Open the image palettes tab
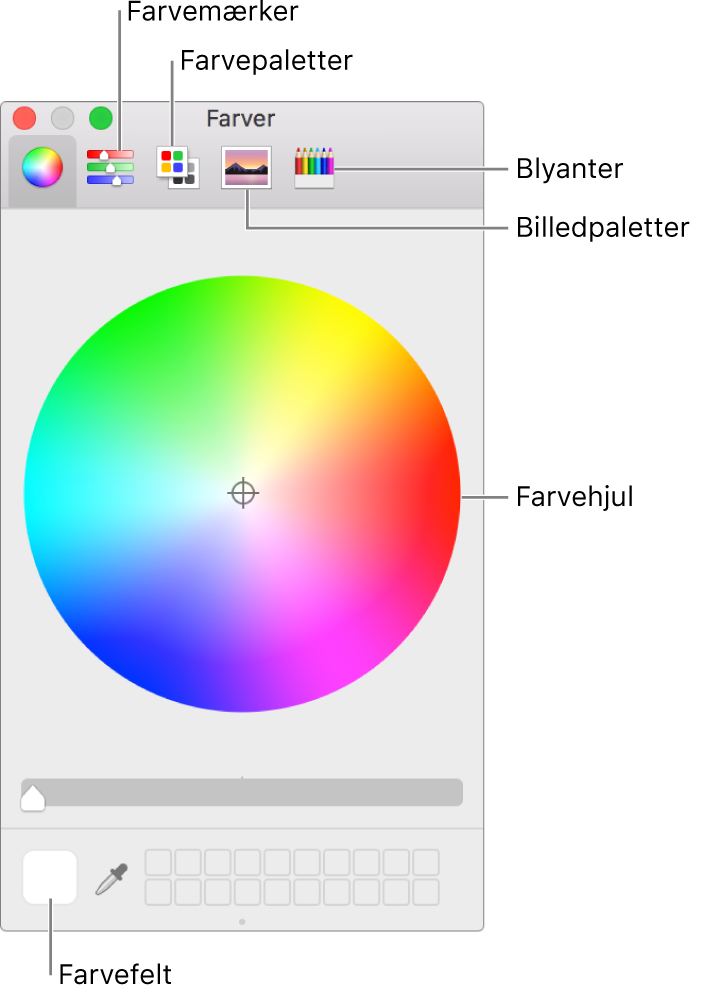This screenshot has height=998, width=726. [x=246, y=167]
